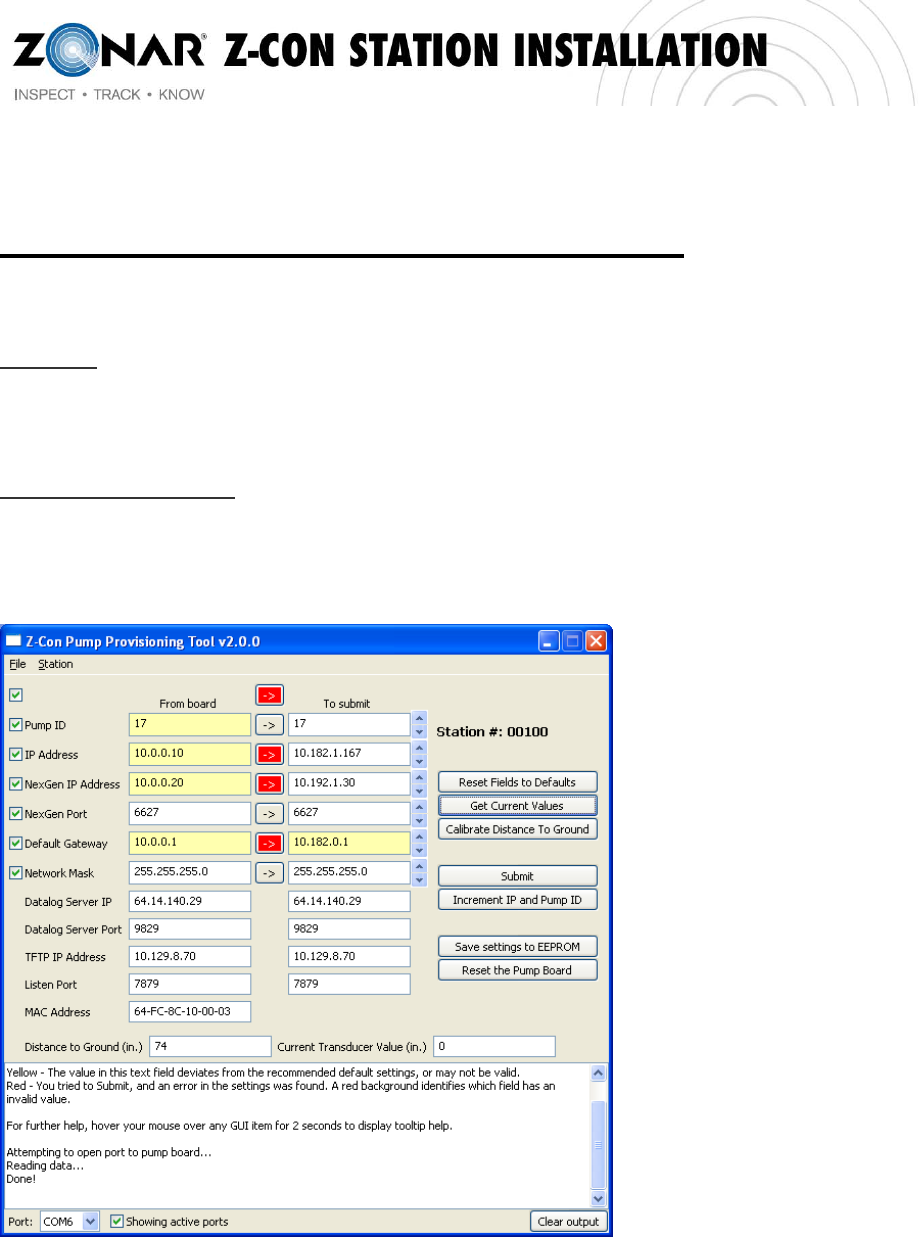This screenshot has width=921, height=1237.
Task: Click red arrow for Default Gateway
Action: point(270,843)
